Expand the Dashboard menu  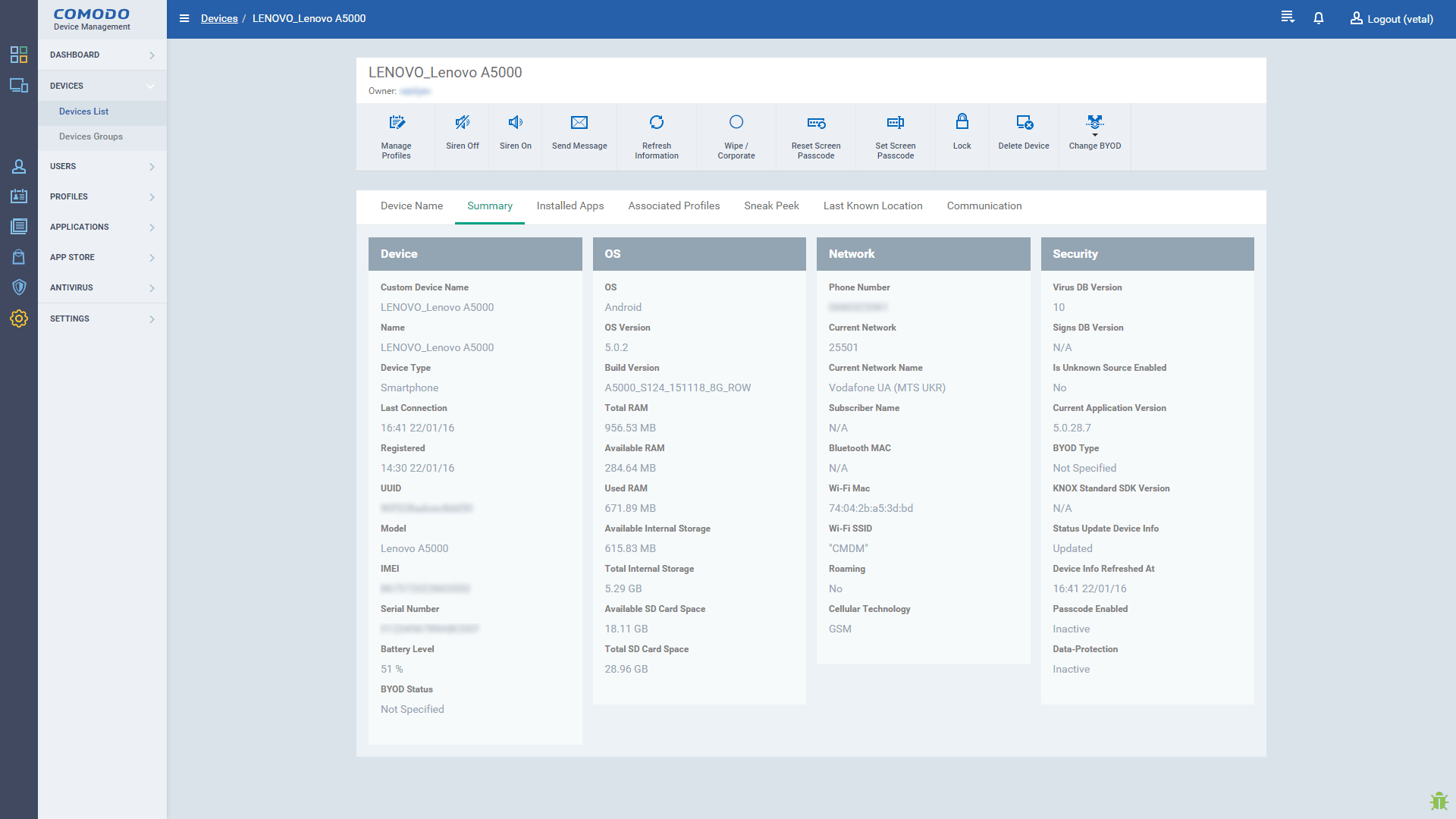click(x=102, y=55)
